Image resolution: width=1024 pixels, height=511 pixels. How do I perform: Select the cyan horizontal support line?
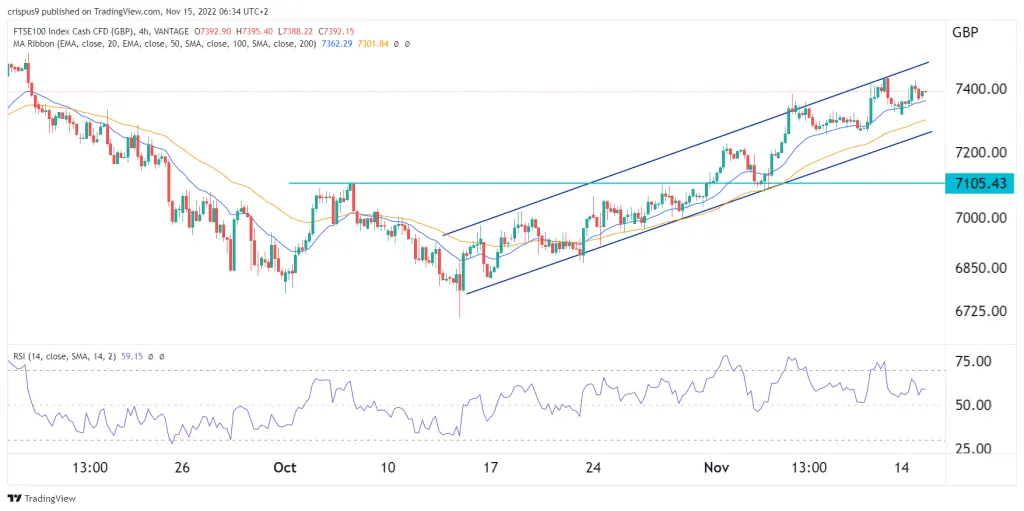click(x=617, y=183)
